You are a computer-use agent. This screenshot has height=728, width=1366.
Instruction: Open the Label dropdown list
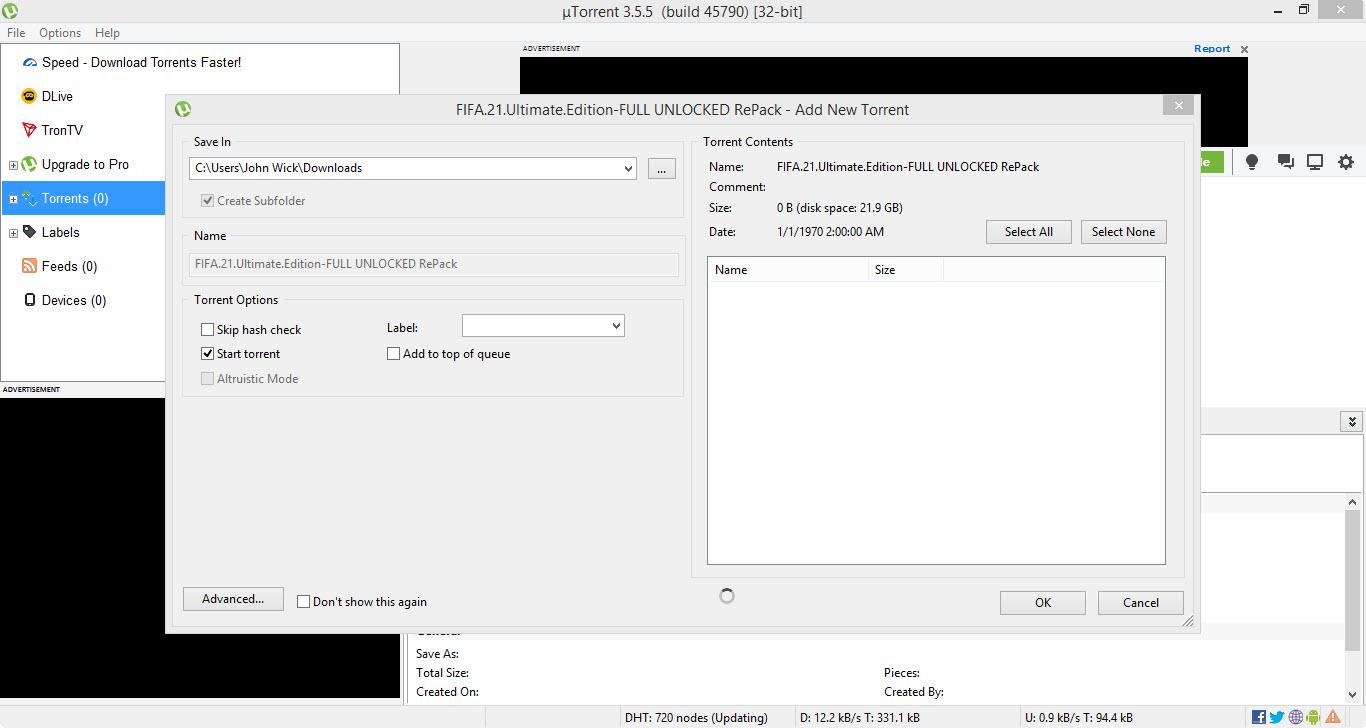tap(616, 326)
